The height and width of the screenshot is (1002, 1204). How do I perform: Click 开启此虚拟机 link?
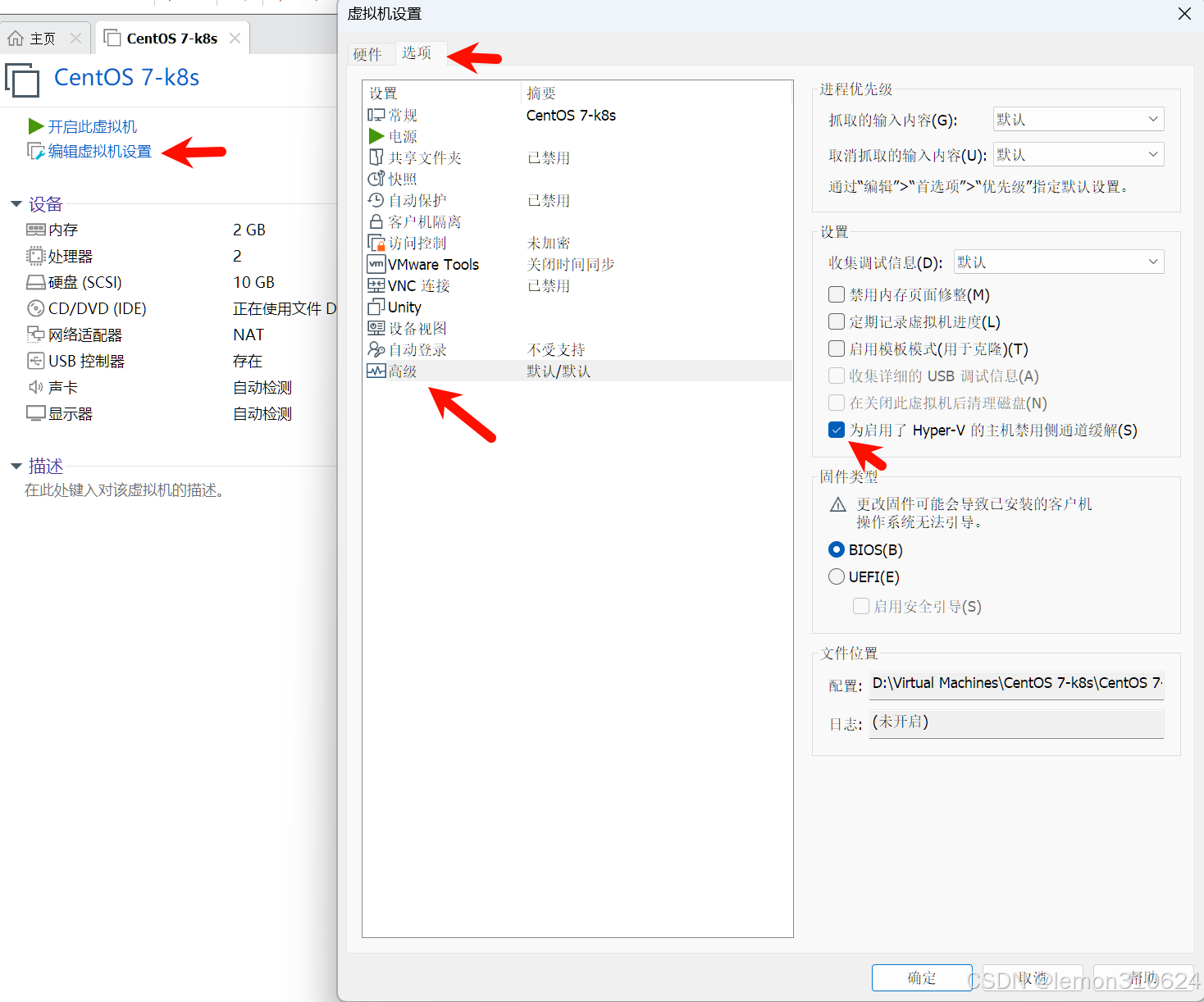click(92, 126)
